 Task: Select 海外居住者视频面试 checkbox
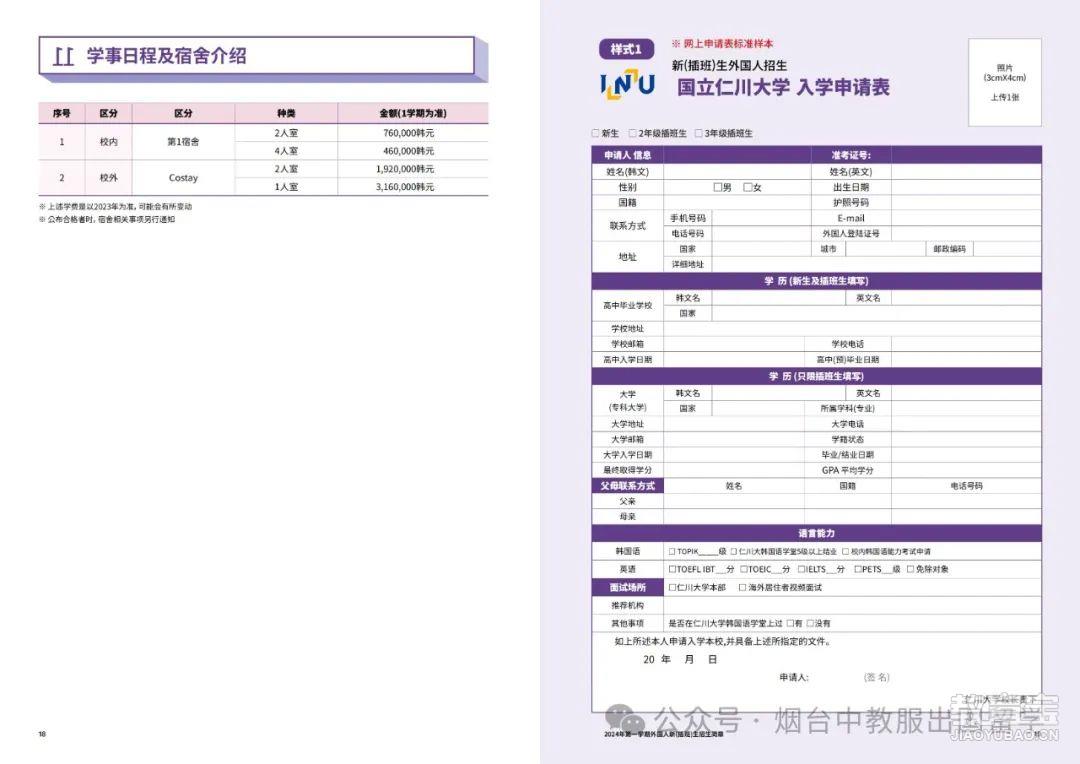pyautogui.click(x=742, y=588)
